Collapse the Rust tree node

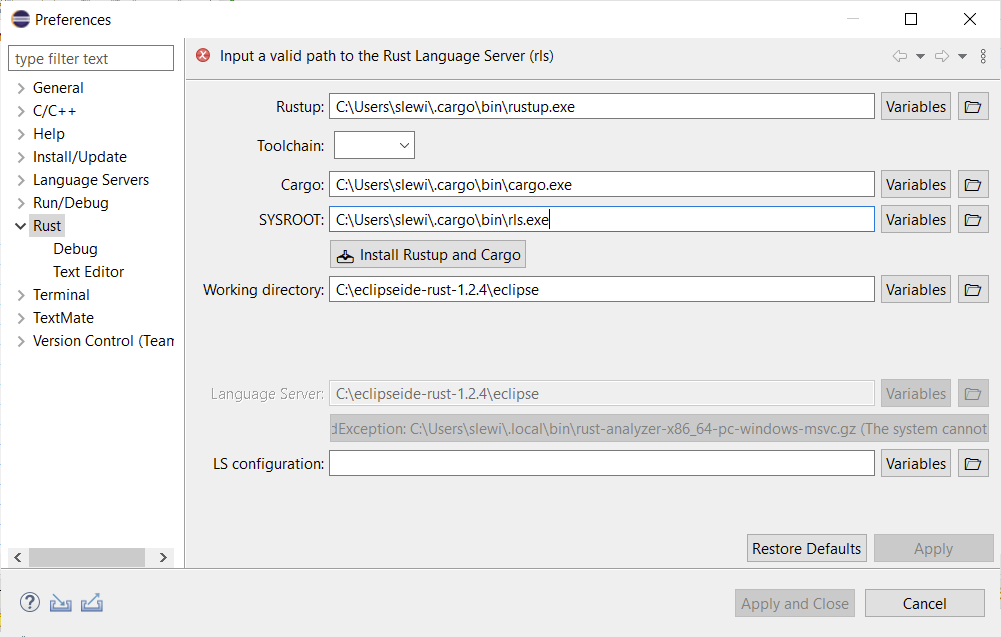(21, 226)
